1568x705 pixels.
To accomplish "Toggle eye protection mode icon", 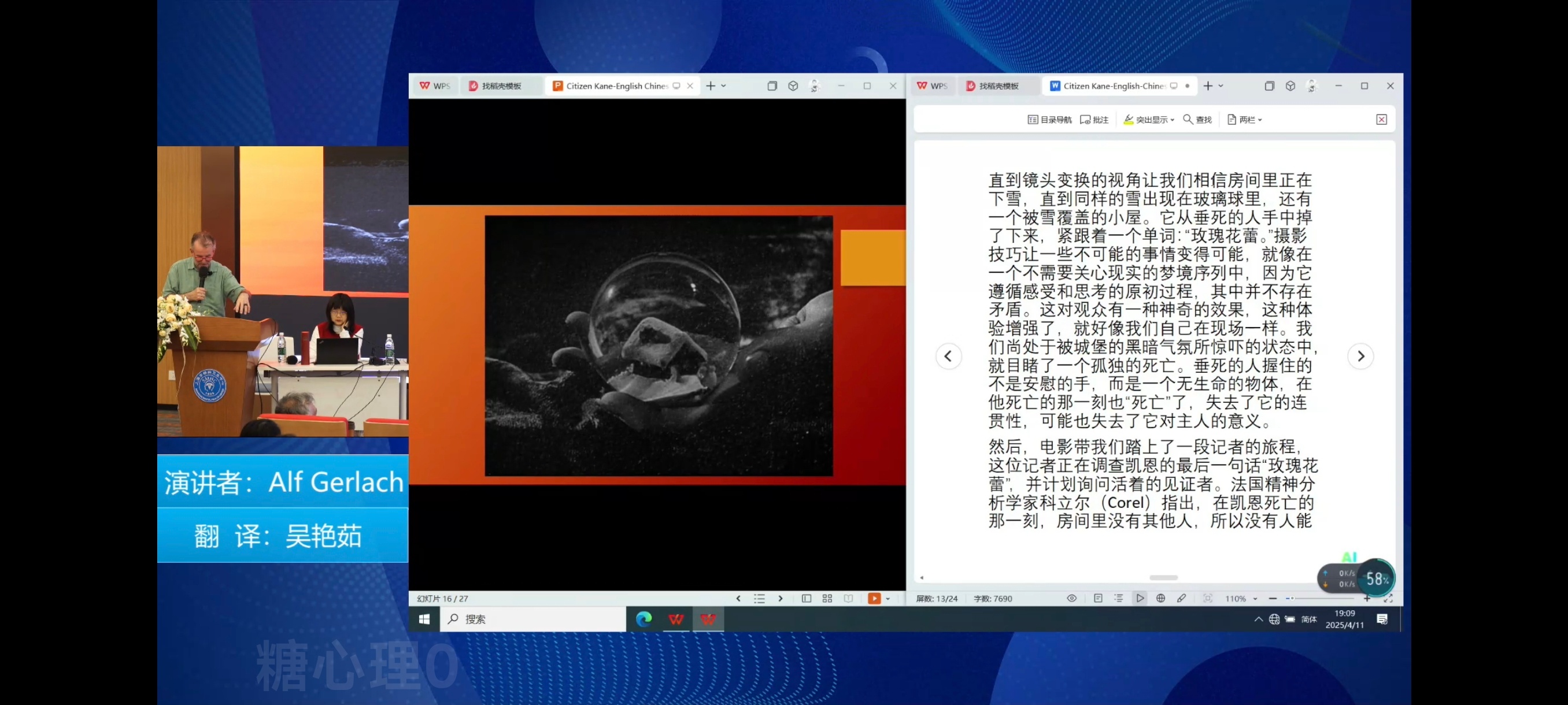I will 1072,599.
